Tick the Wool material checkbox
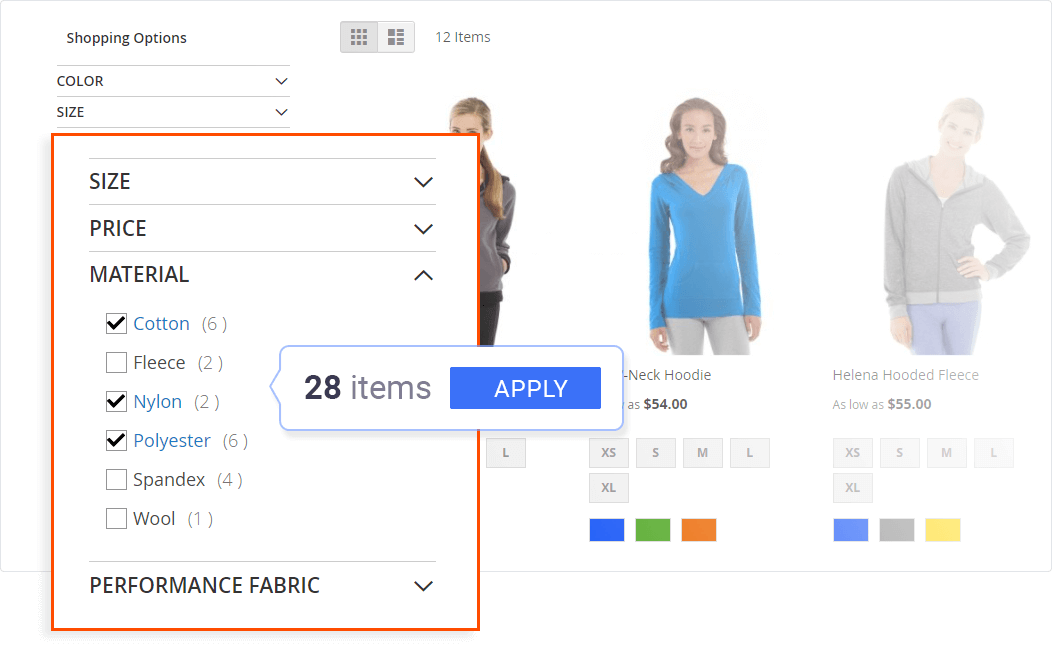The image size is (1052, 664). click(x=116, y=519)
